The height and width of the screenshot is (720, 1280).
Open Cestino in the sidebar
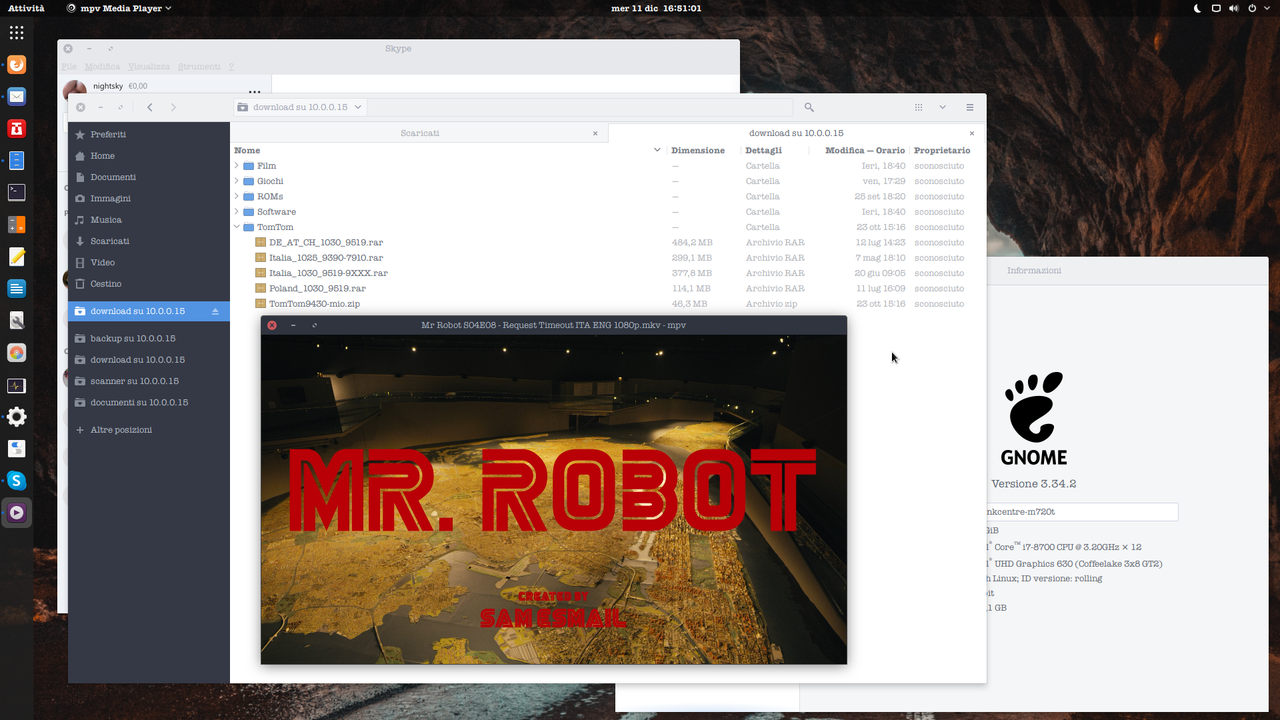point(149,284)
